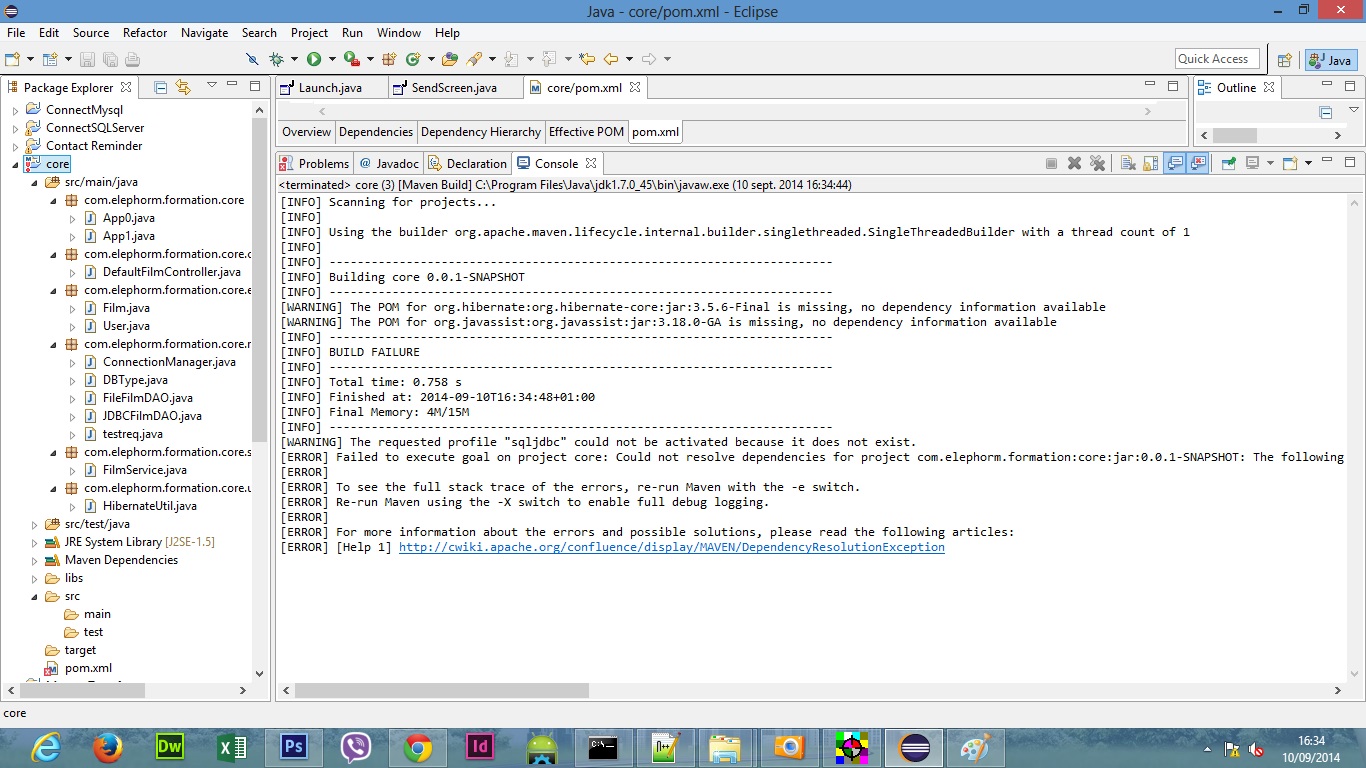Collapse all in Outline view
1366x768 pixels.
(1325, 112)
